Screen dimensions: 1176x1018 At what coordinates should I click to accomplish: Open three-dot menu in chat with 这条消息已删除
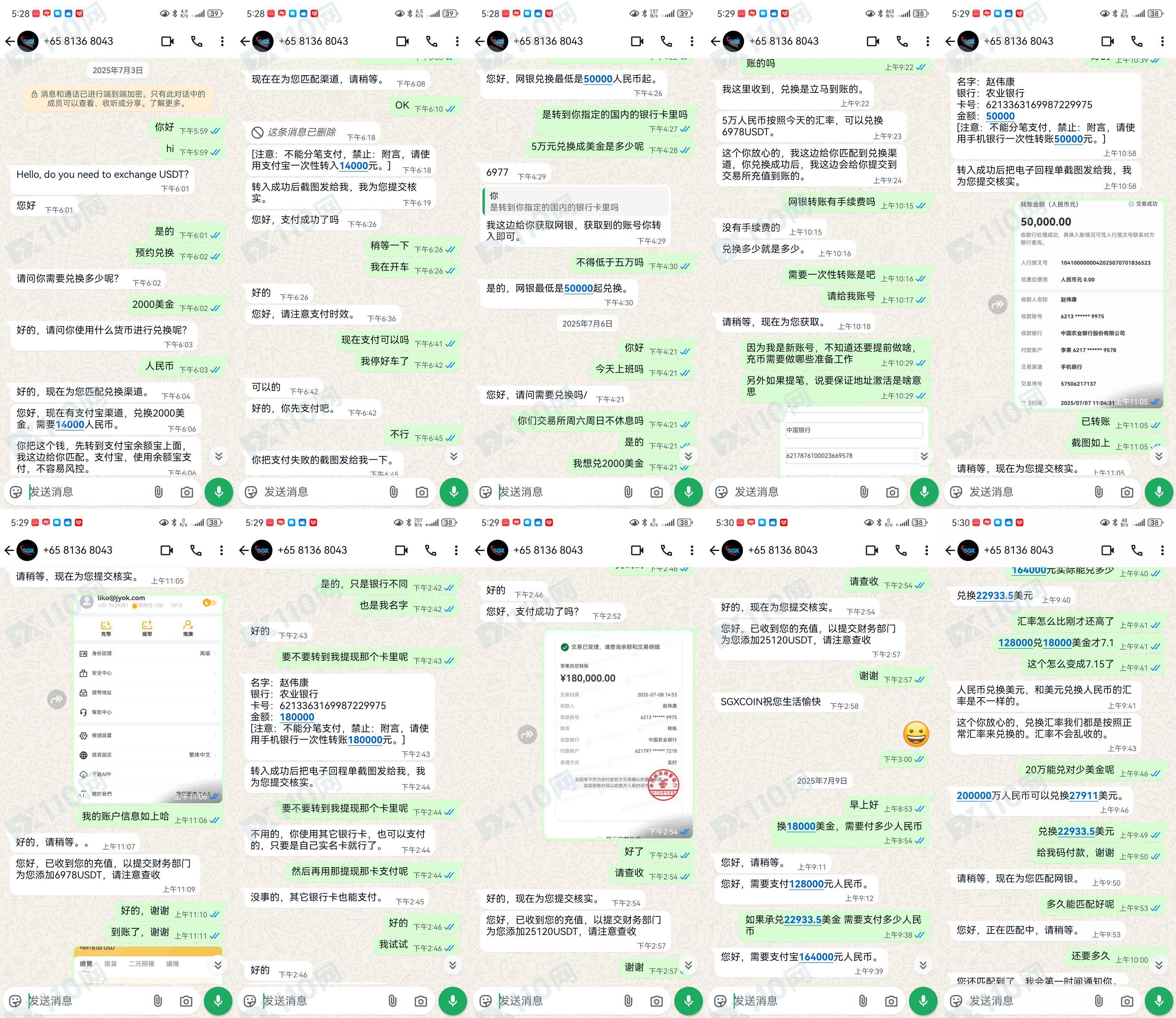pos(457,42)
